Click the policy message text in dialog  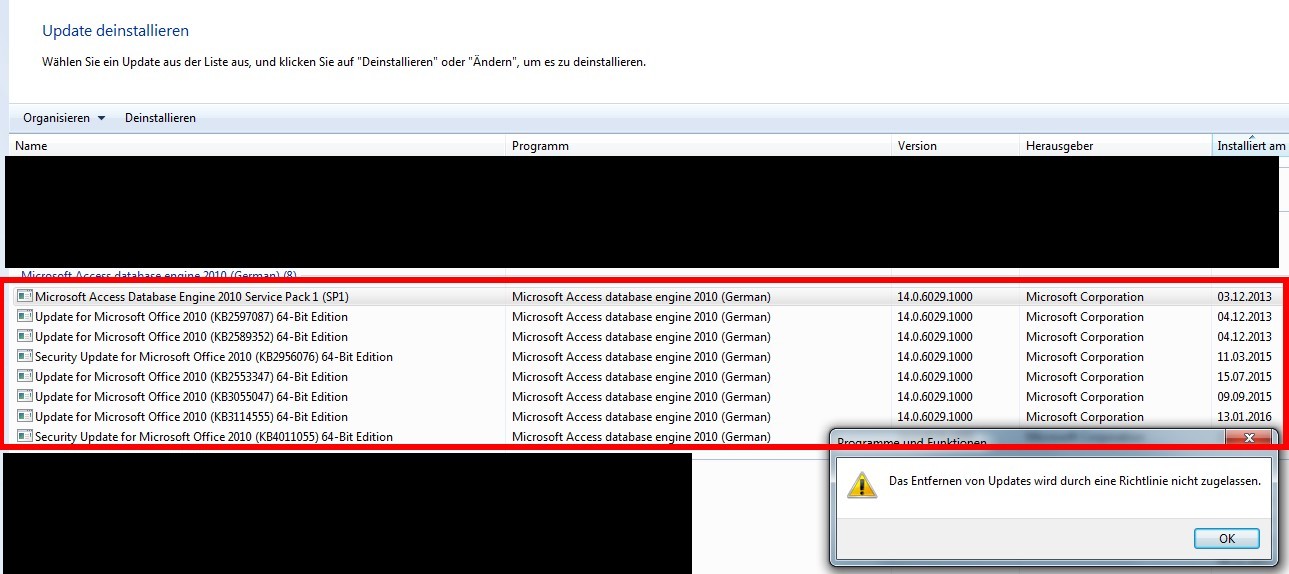pyautogui.click(x=1075, y=481)
